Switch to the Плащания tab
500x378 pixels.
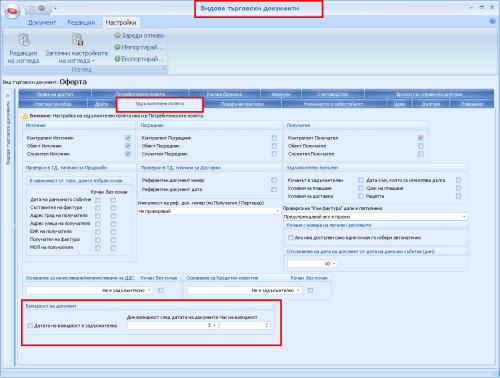tap(472, 104)
